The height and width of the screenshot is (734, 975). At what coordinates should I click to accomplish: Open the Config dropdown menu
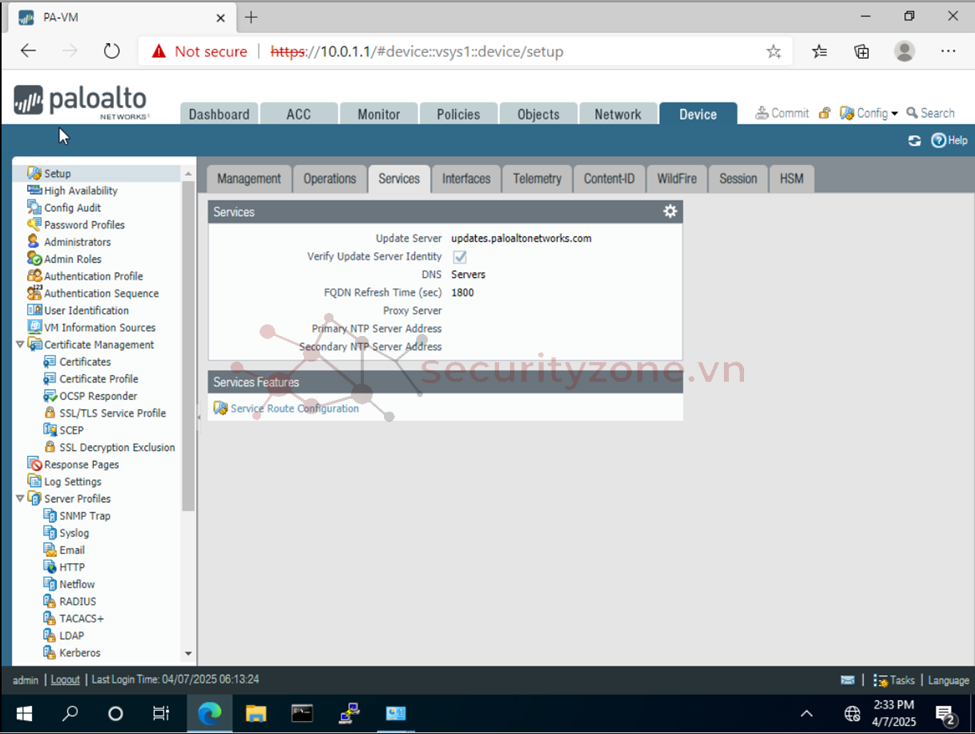pyautogui.click(x=869, y=113)
